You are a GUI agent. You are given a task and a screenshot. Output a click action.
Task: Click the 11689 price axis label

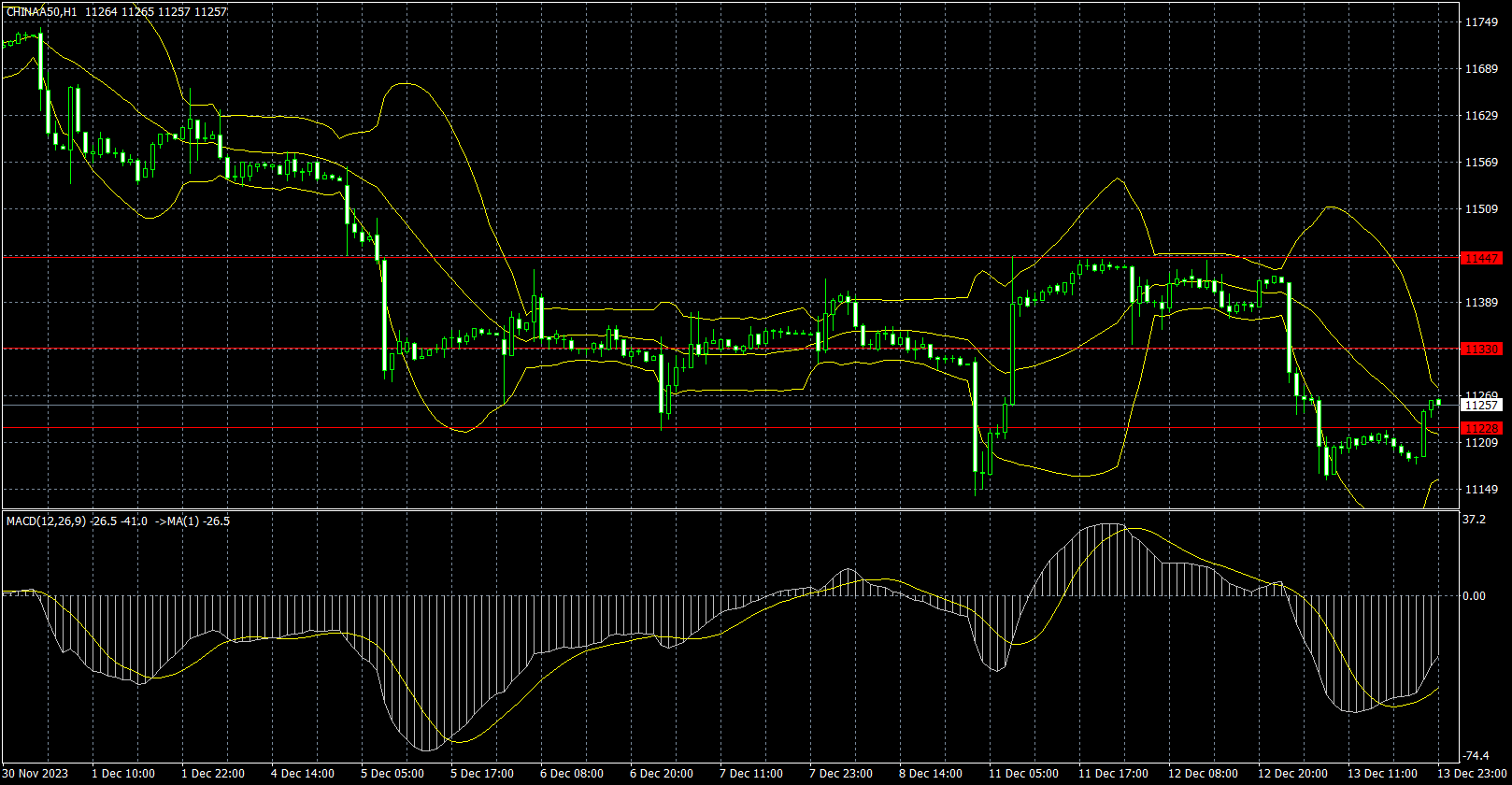tap(1482, 68)
